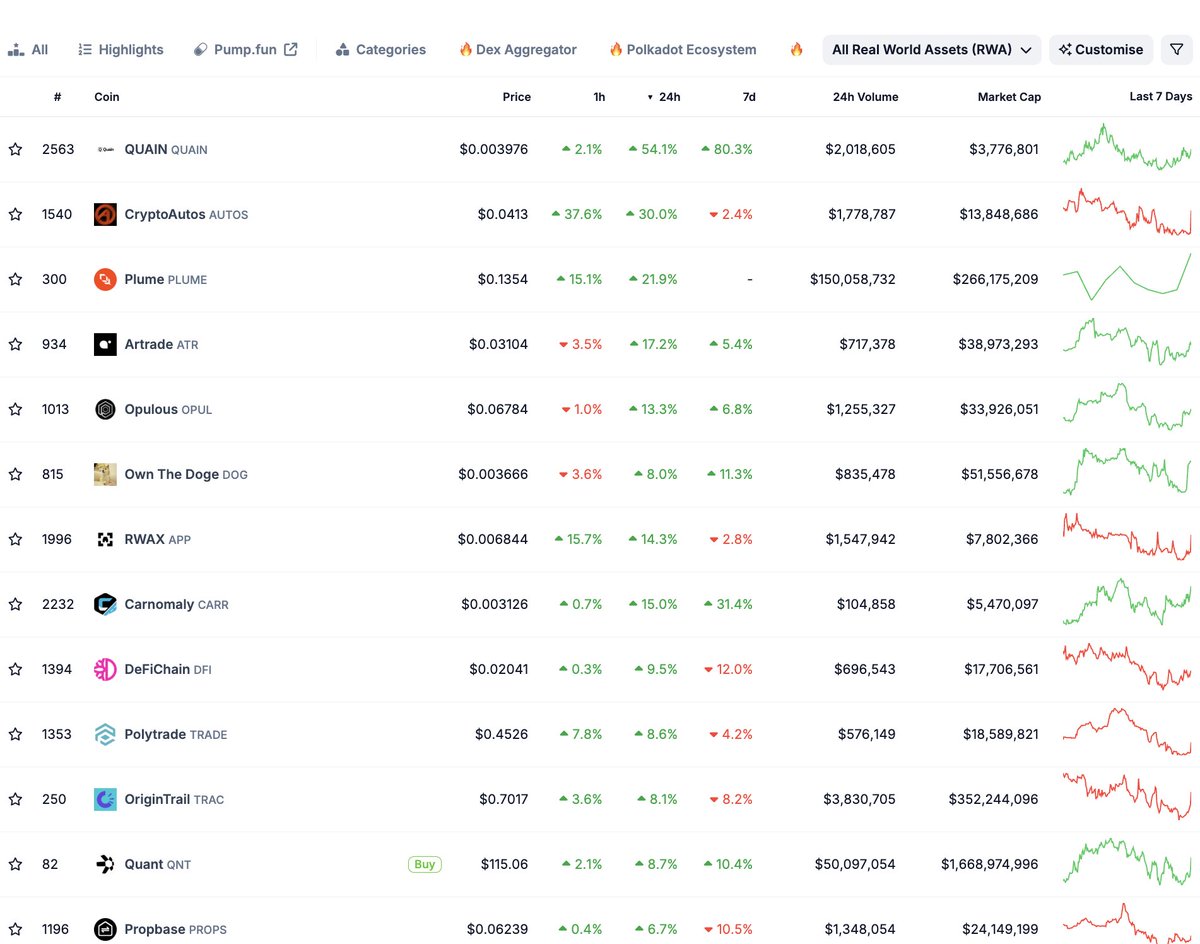Click the Plume 7-day sparkline chart
The height and width of the screenshot is (944, 1200).
click(1127, 276)
